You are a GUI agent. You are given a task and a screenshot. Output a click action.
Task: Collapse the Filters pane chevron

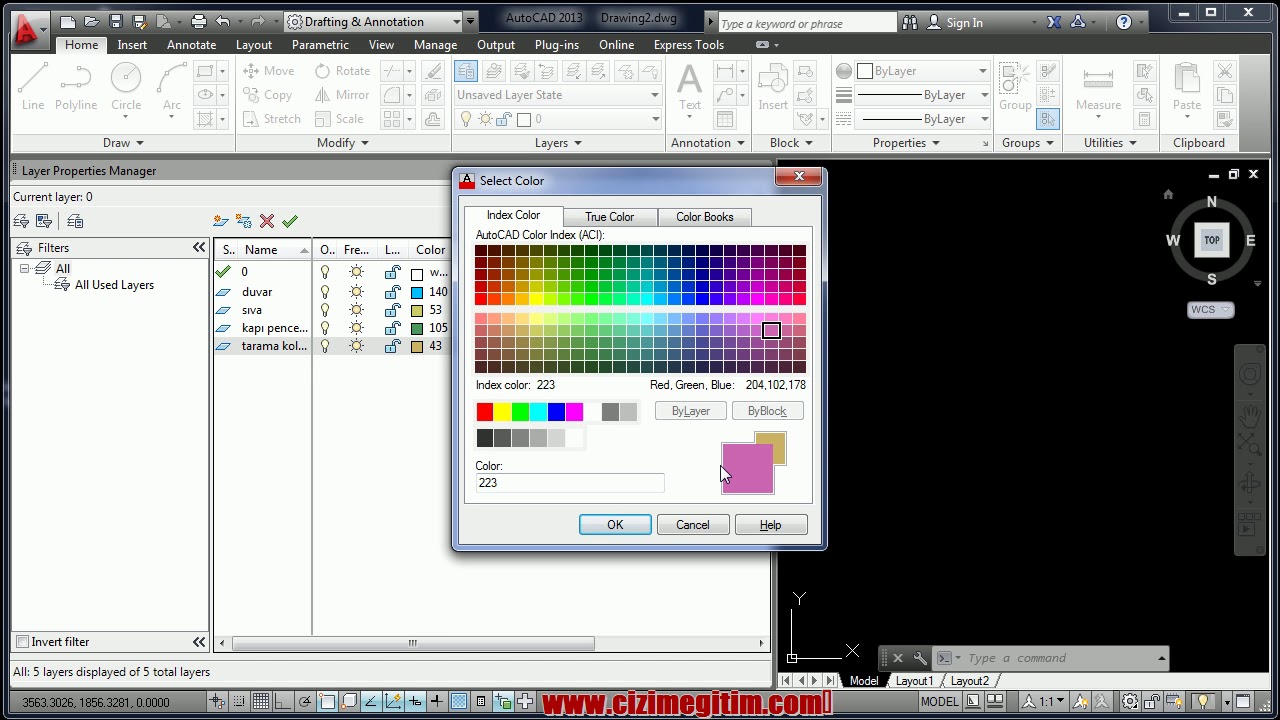pos(199,248)
